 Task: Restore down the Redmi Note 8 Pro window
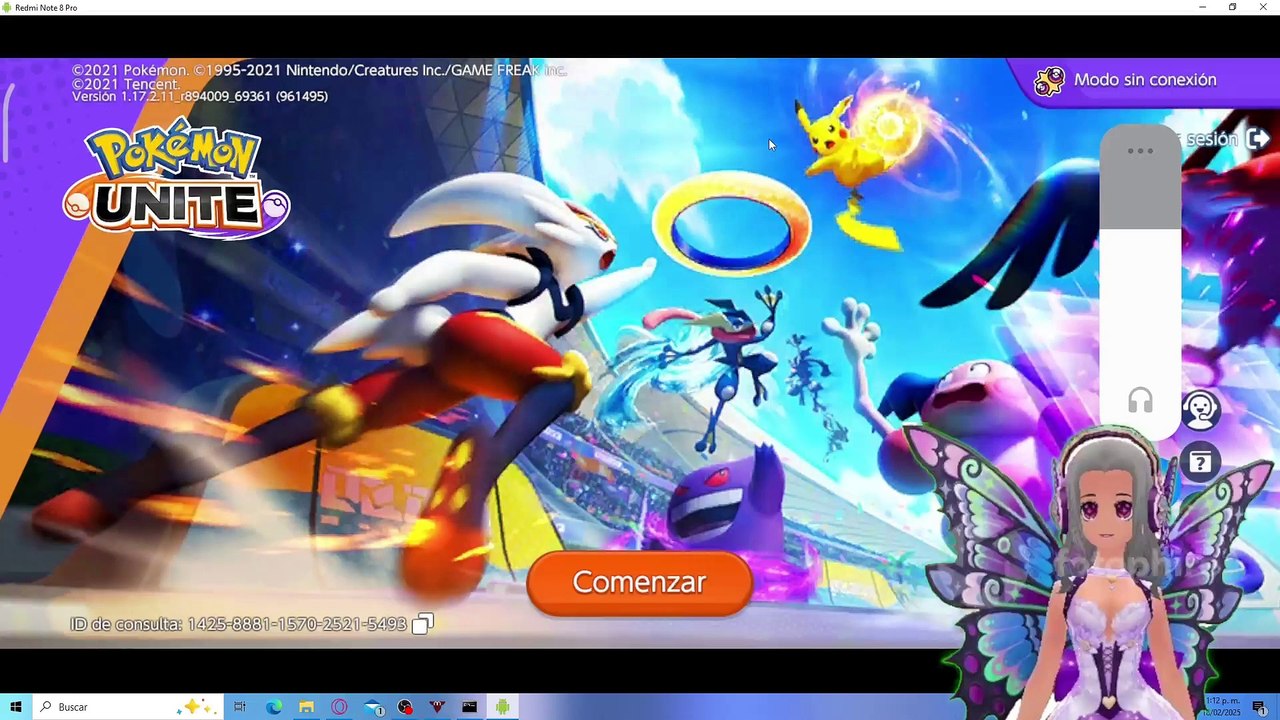coord(1232,7)
